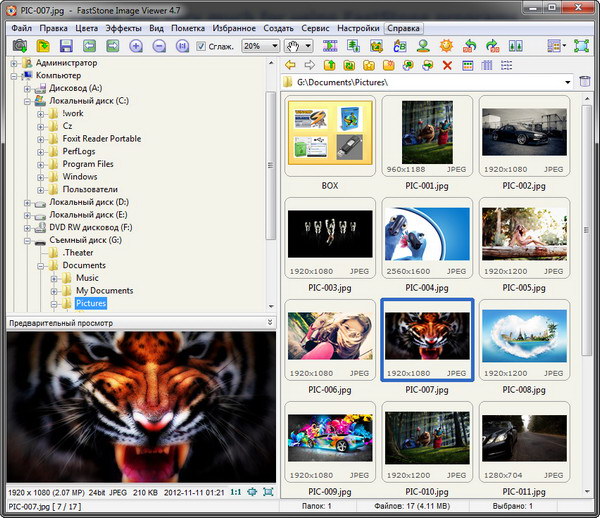Click the zoom out magnifier icon
This screenshot has height=518, width=600.
pyautogui.click(x=158, y=46)
